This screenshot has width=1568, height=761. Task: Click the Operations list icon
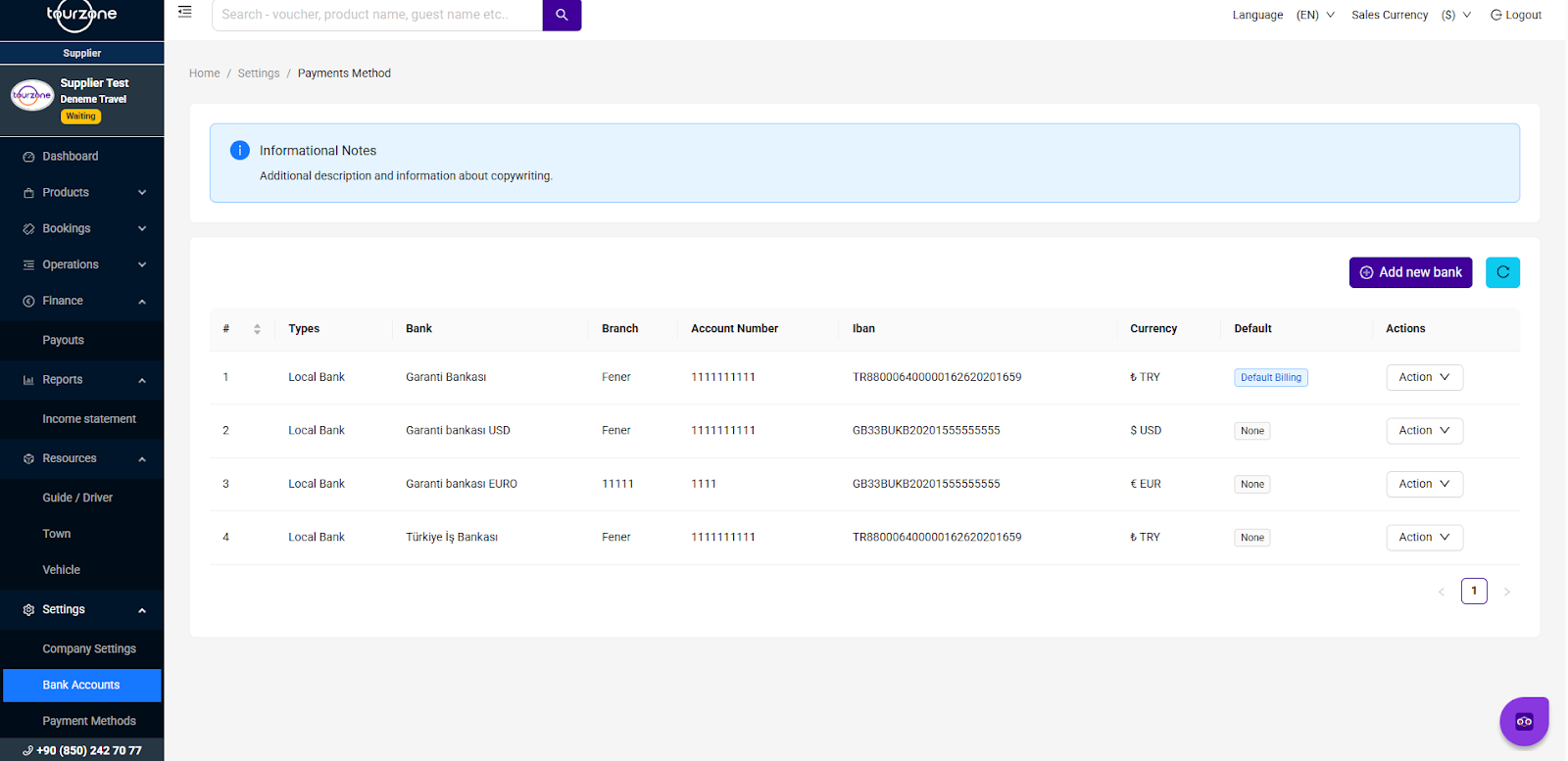[x=28, y=265]
